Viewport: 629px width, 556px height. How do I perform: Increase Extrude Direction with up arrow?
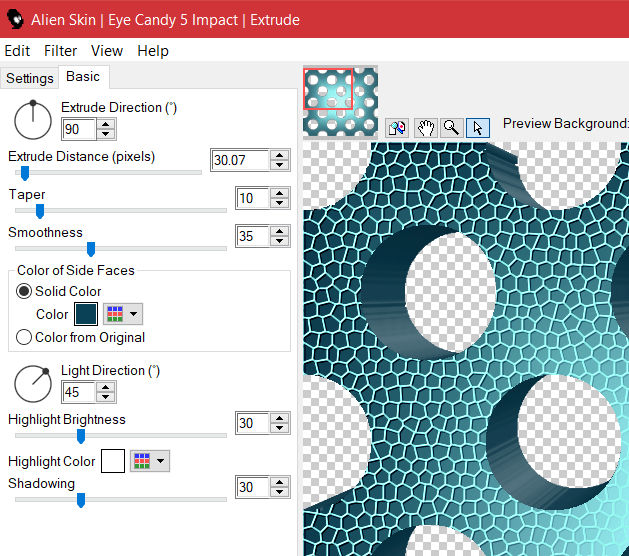pyautogui.click(x=106, y=124)
